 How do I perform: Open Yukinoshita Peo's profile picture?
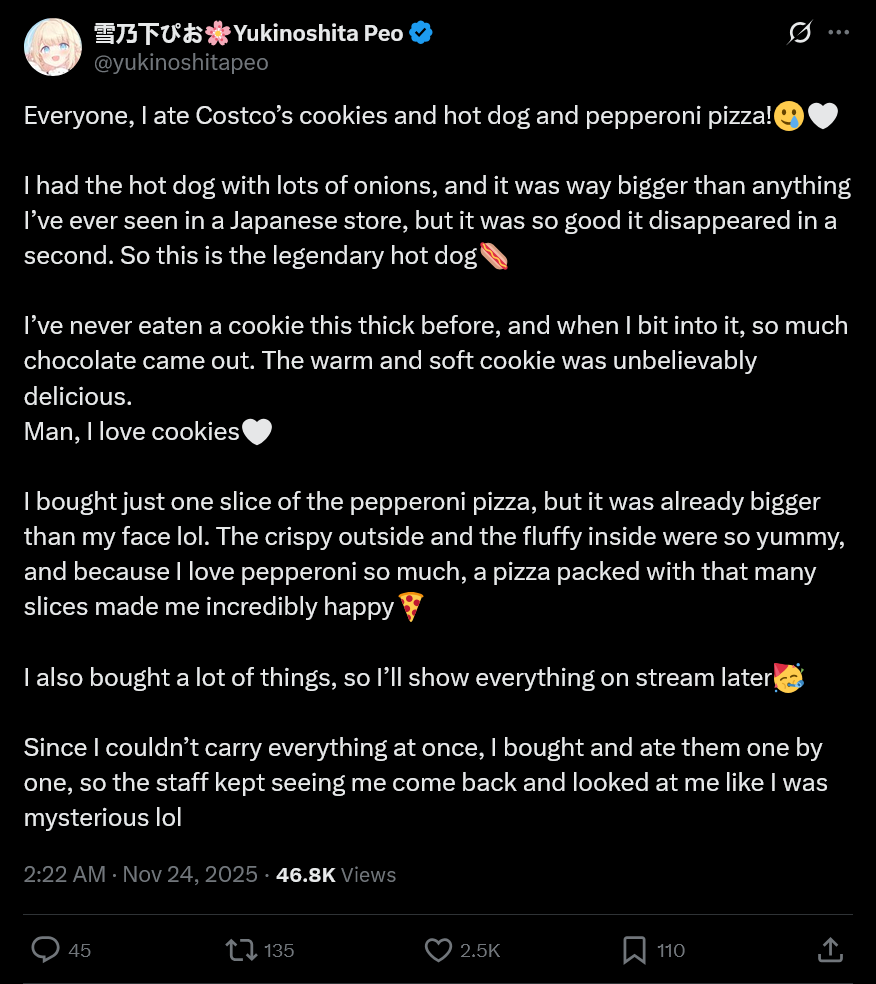(52, 47)
